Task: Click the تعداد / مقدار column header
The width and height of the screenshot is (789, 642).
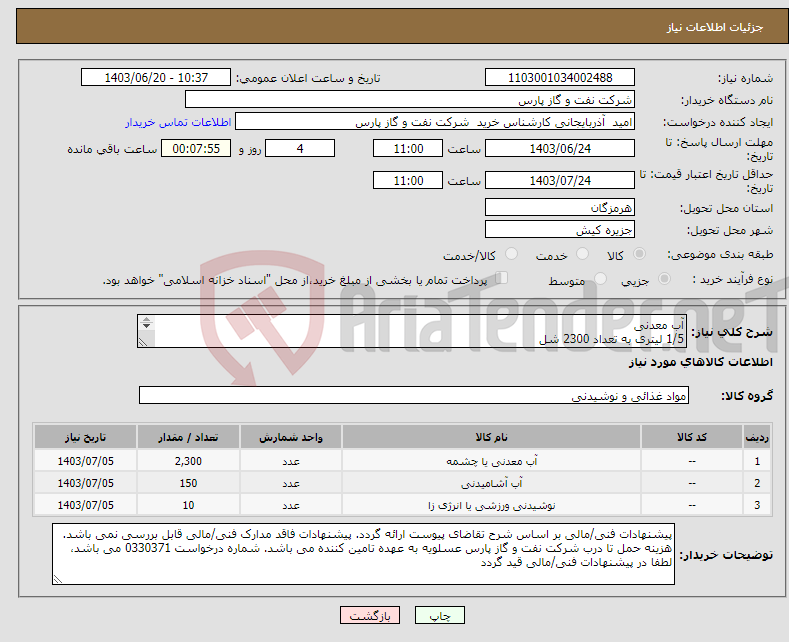Action: tap(188, 437)
